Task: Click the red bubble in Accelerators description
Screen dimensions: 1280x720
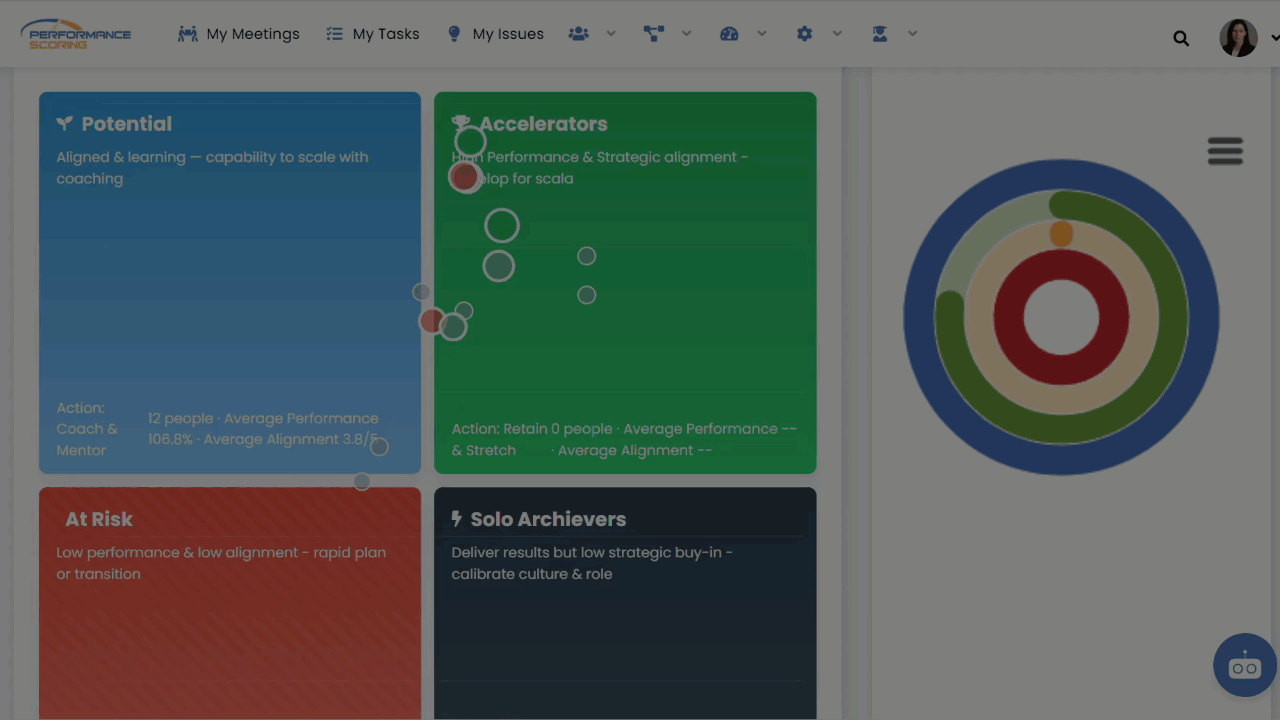Action: click(x=464, y=177)
